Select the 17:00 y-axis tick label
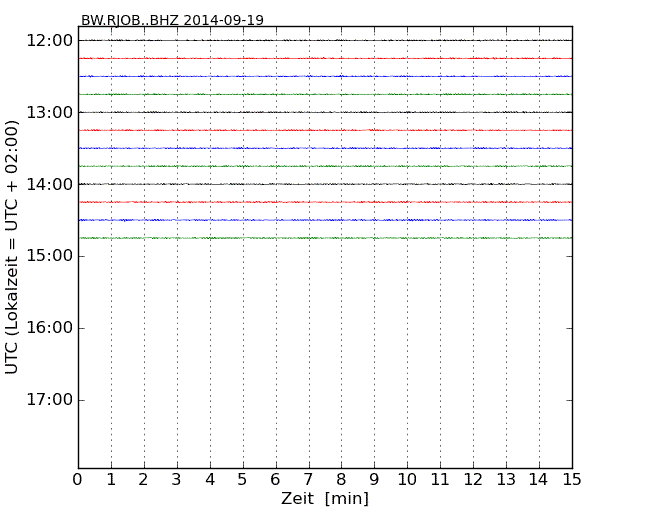This screenshot has height=520, width=650. click(50, 400)
